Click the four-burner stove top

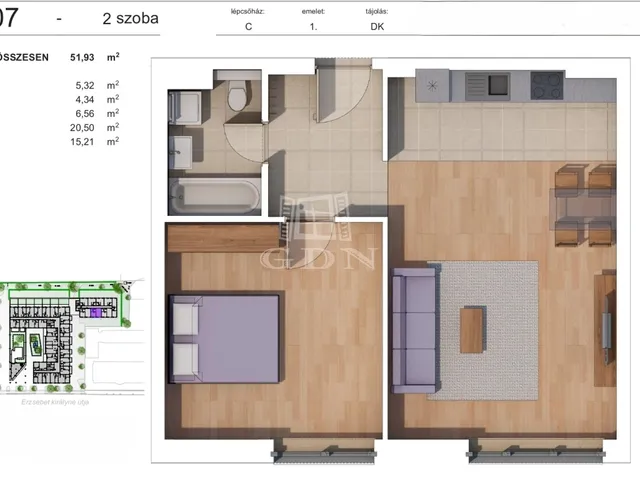547,86
